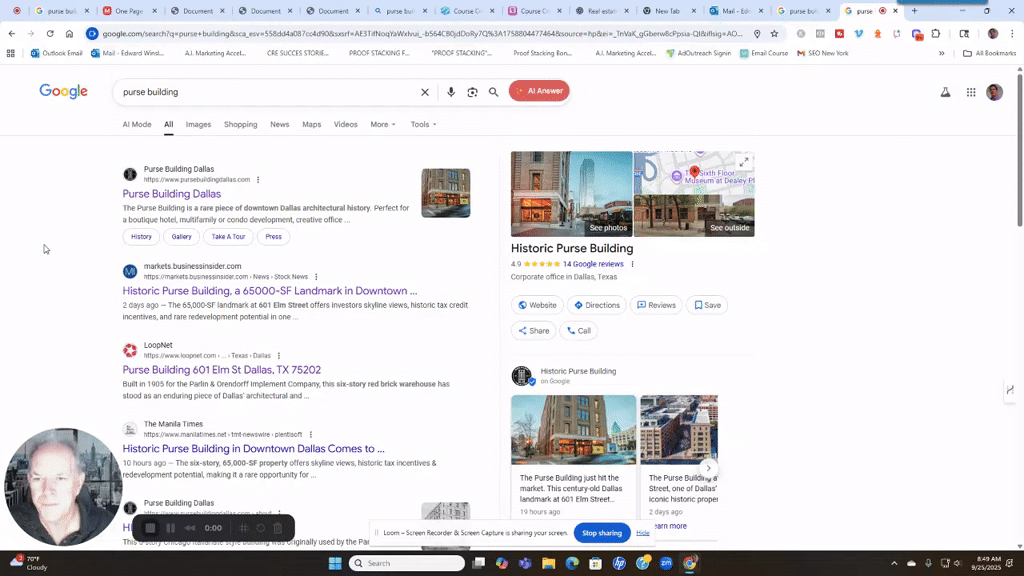Switch to AI Mode tab
The height and width of the screenshot is (576, 1024).
(136, 125)
